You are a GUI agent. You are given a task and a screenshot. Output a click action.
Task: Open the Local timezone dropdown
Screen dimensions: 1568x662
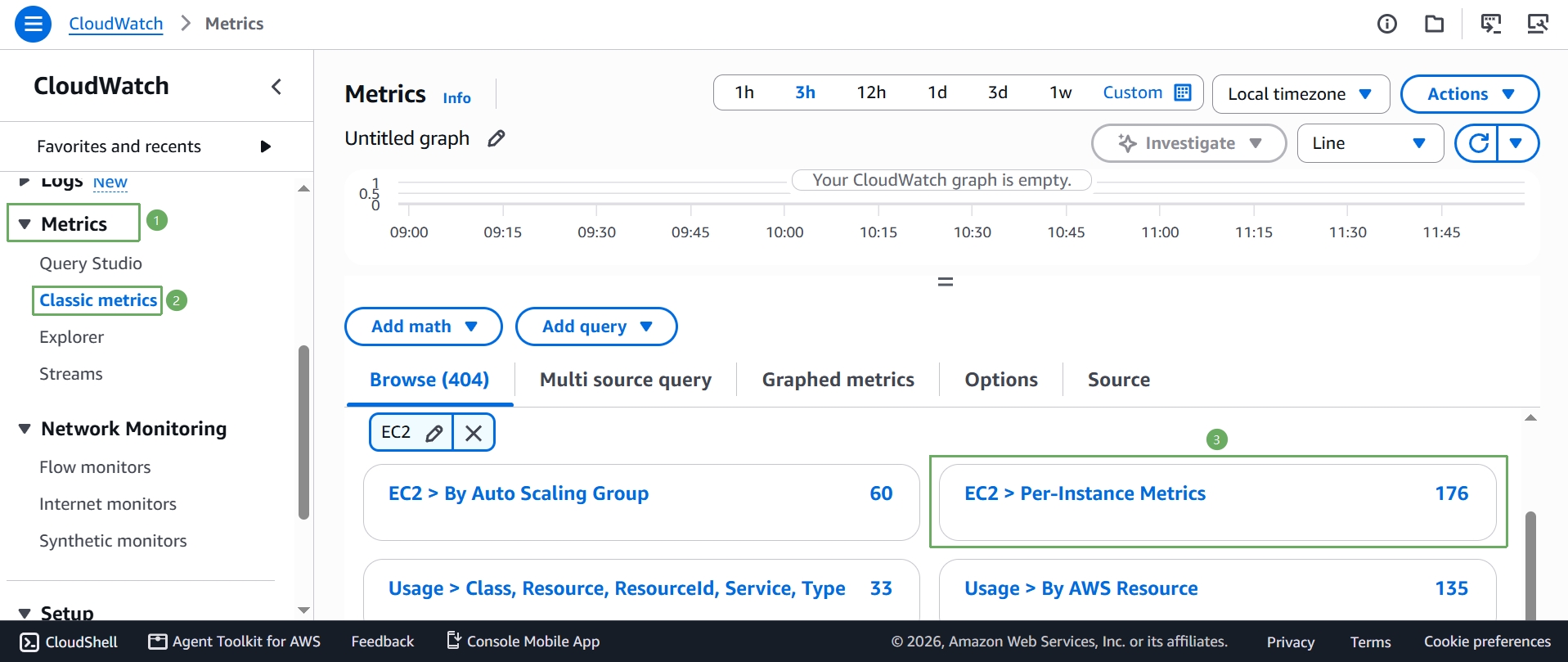(1301, 94)
